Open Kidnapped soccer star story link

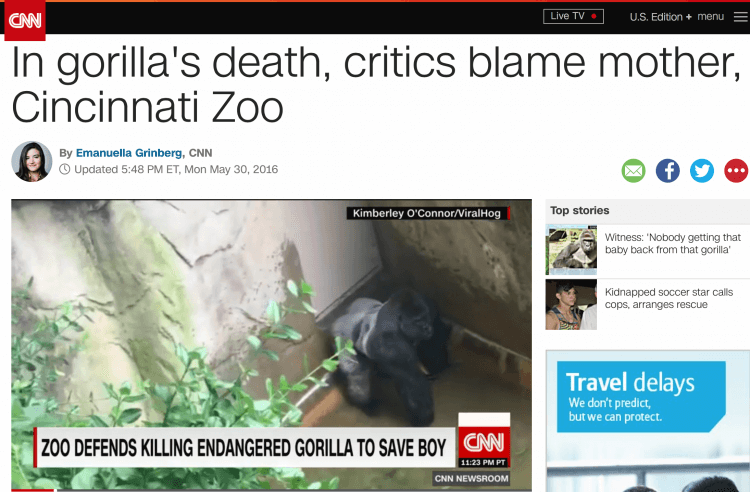[669, 298]
